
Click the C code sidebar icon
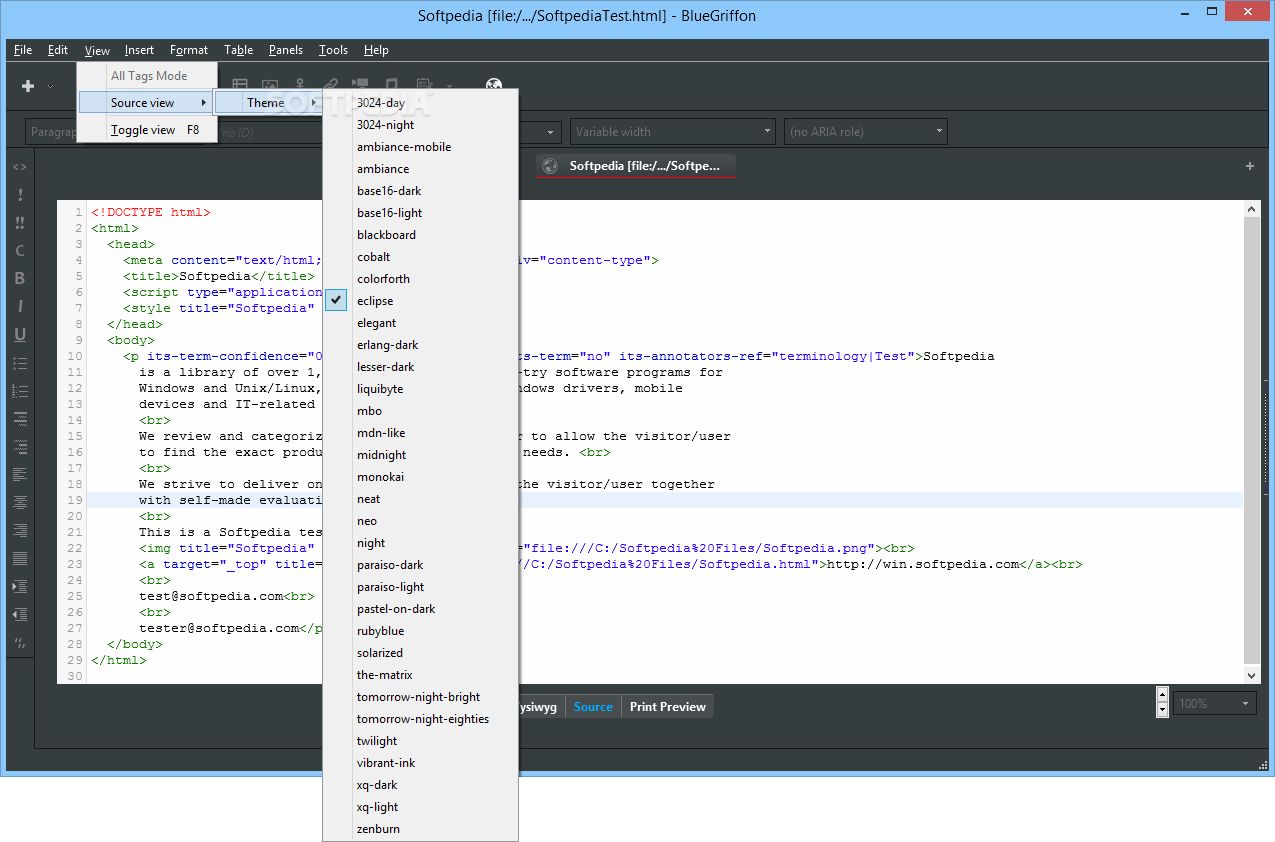click(20, 251)
